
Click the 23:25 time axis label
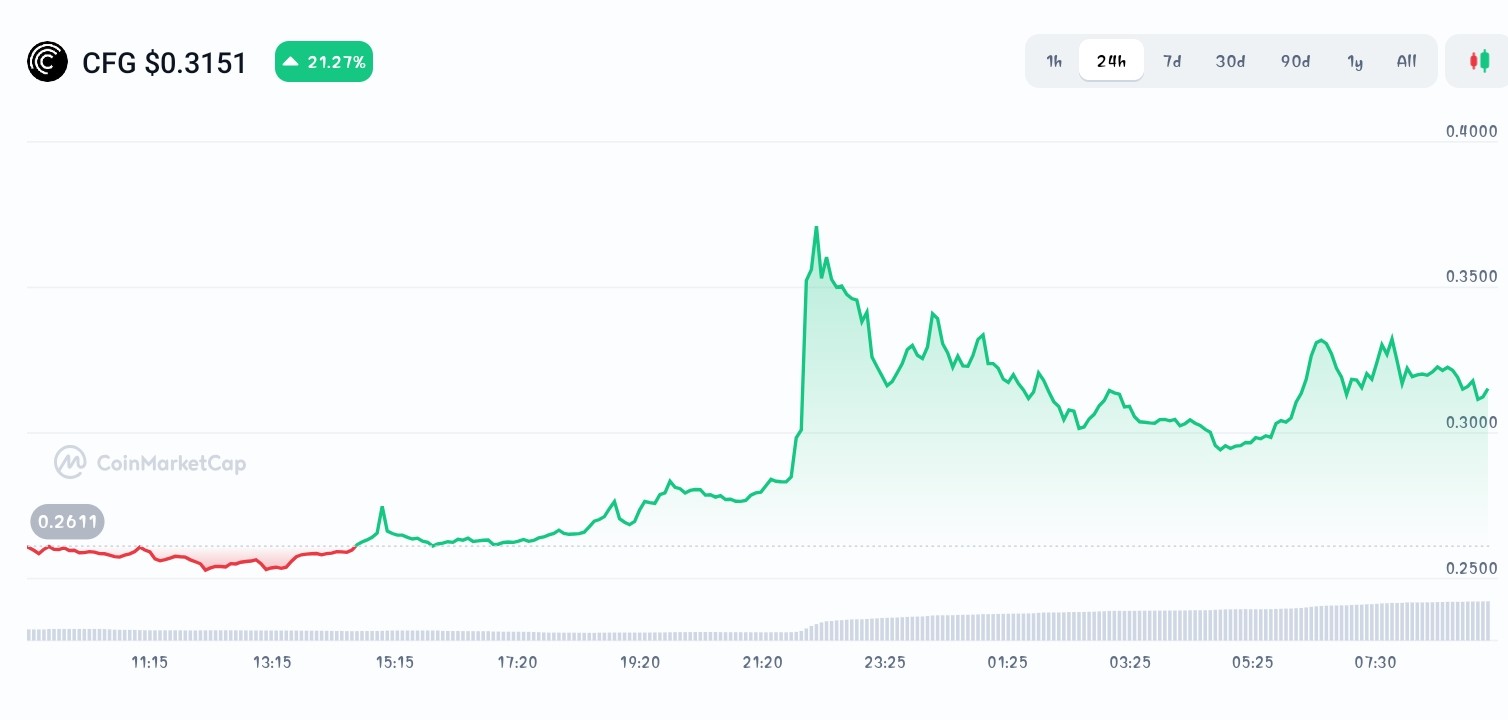click(x=885, y=662)
